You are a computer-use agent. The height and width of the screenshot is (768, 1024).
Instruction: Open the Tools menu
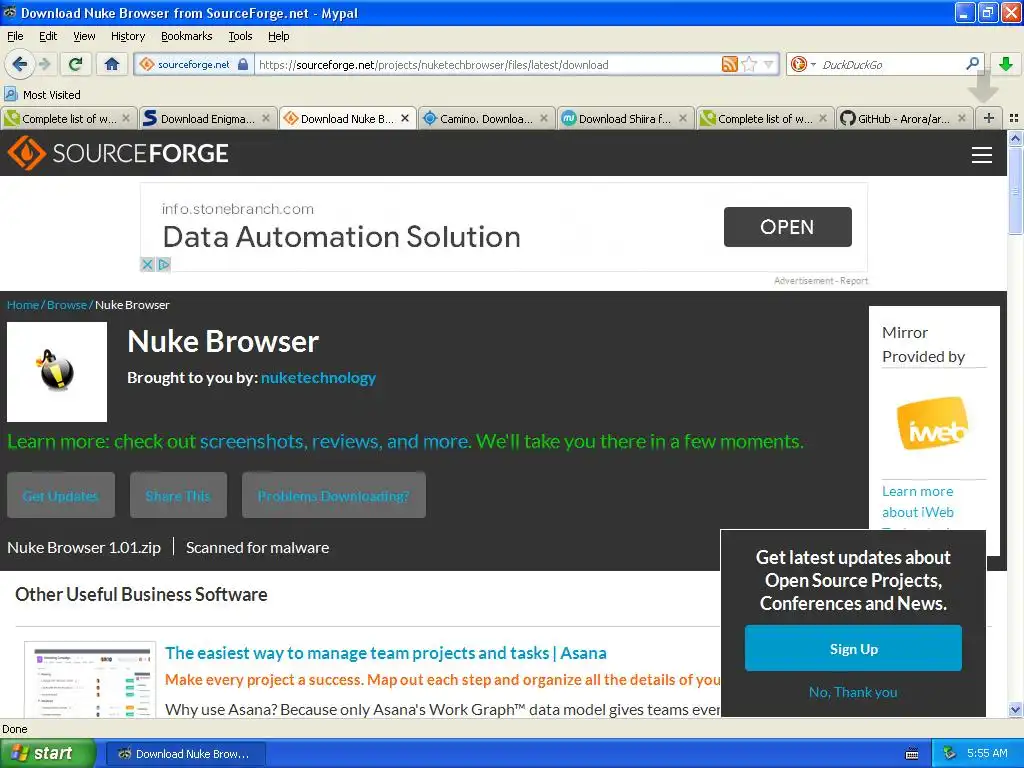[240, 36]
